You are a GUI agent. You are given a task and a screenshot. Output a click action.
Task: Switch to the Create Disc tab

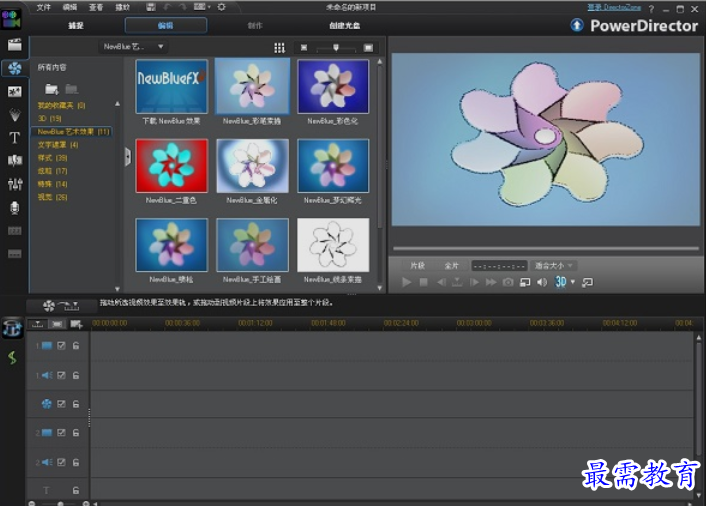[x=344, y=26]
